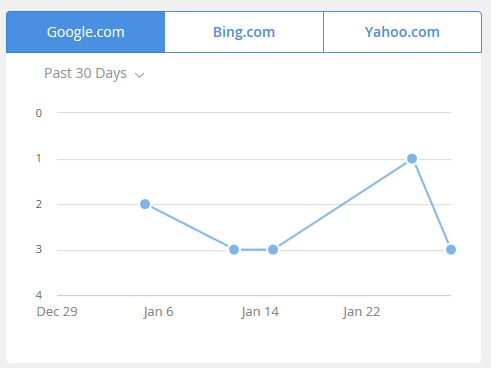The height and width of the screenshot is (368, 491).
Task: Click the rank 3 point just after Jan 14
Action: point(273,249)
